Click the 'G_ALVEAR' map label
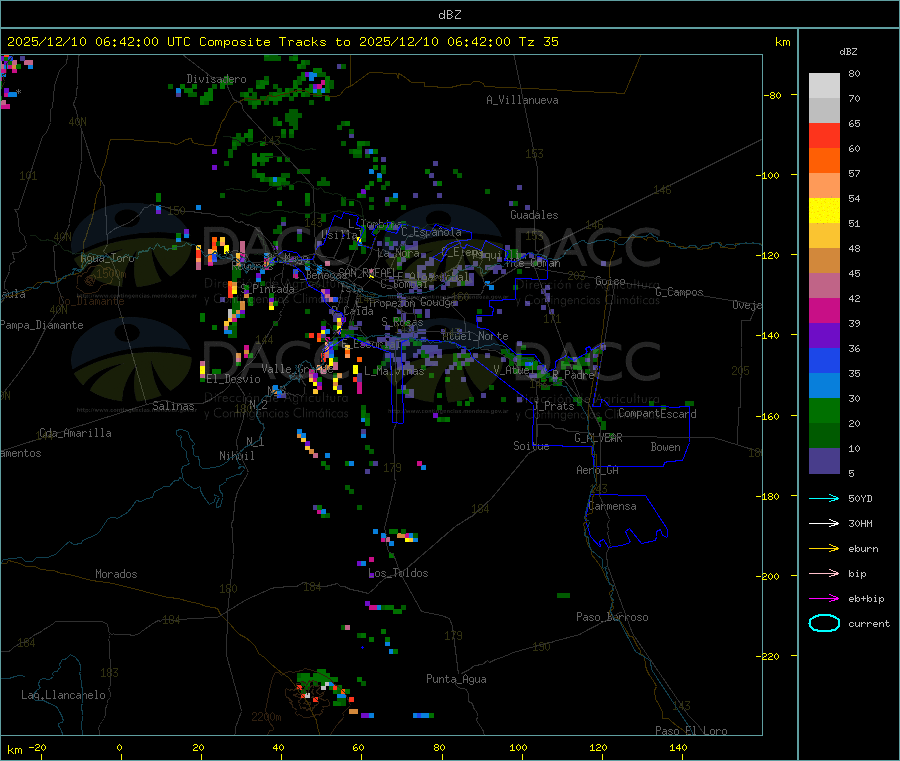Image resolution: width=900 pixels, height=761 pixels. click(598, 438)
